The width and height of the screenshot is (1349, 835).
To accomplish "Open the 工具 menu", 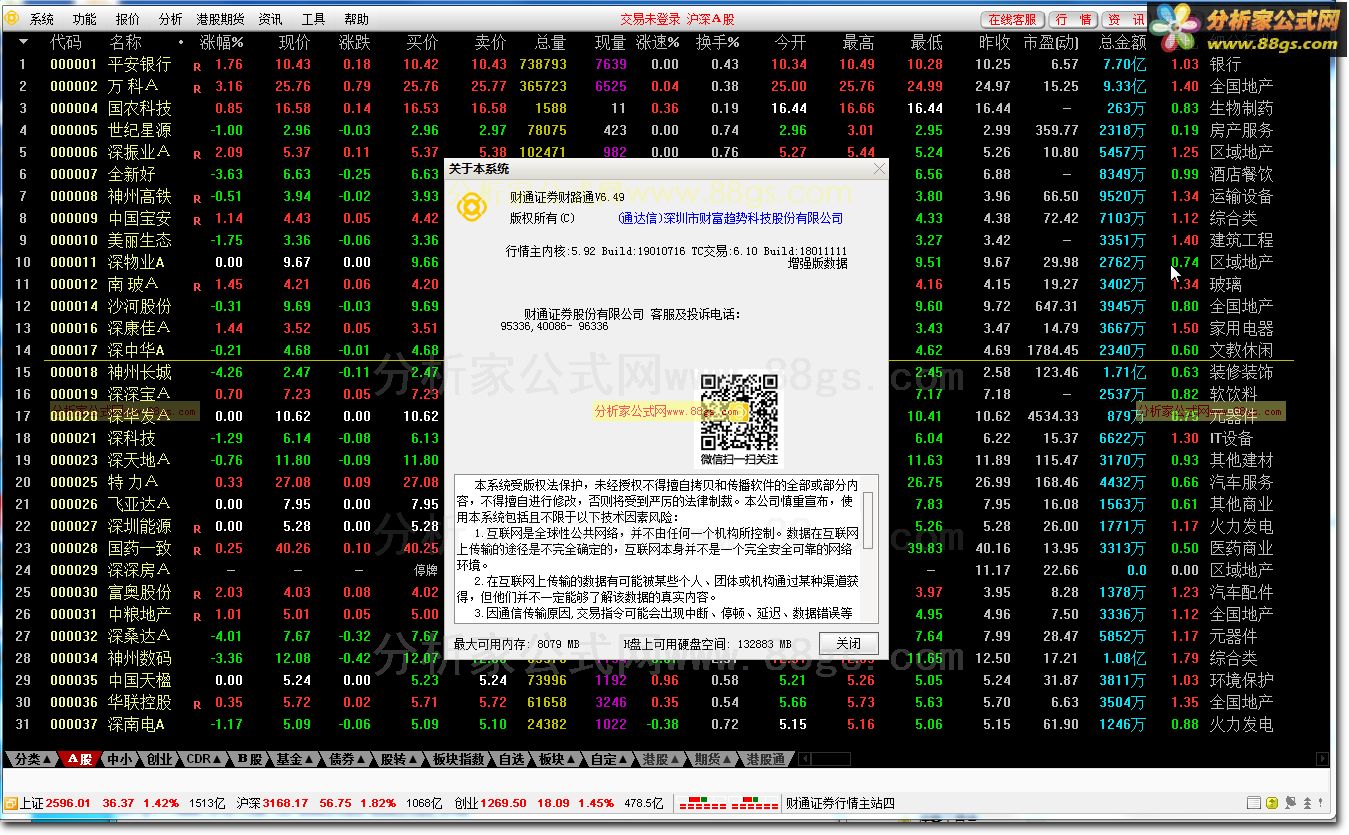I will pyautogui.click(x=313, y=19).
